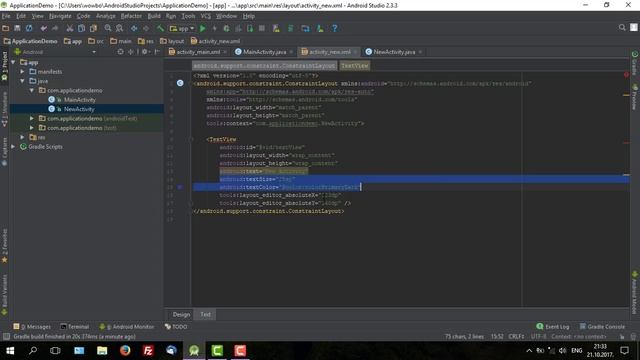The height and width of the screenshot is (360, 640).
Task: Click the Save All toolbar icon
Action: pos(17,28)
